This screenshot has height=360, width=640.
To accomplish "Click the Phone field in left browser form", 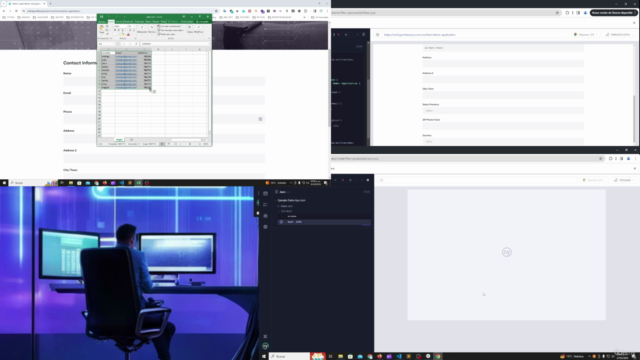I will (x=164, y=119).
